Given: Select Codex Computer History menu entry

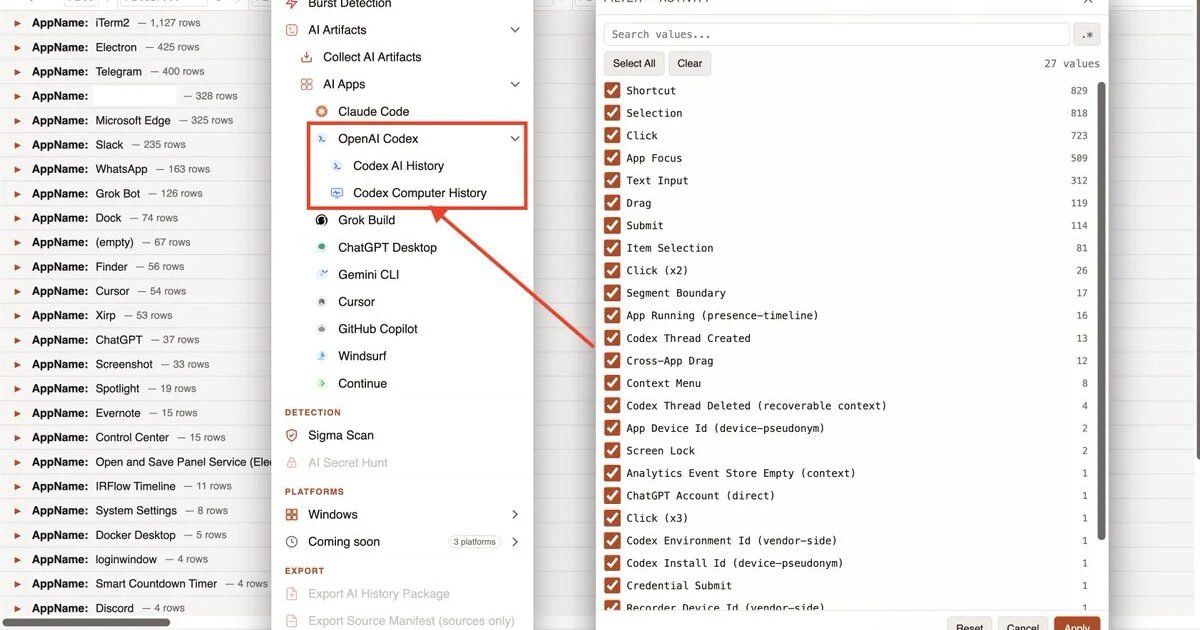Looking at the screenshot, I should [420, 193].
